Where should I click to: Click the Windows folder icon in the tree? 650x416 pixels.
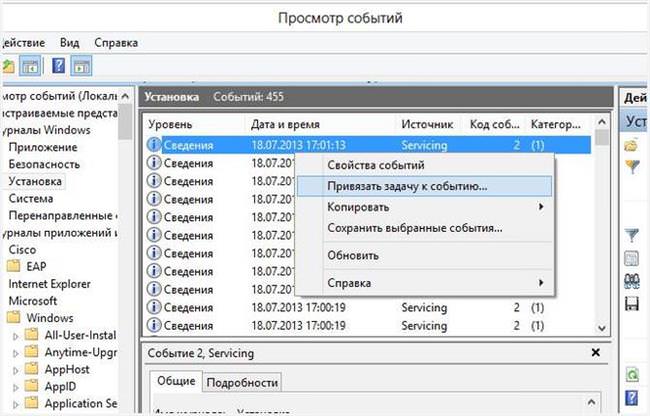(14, 318)
